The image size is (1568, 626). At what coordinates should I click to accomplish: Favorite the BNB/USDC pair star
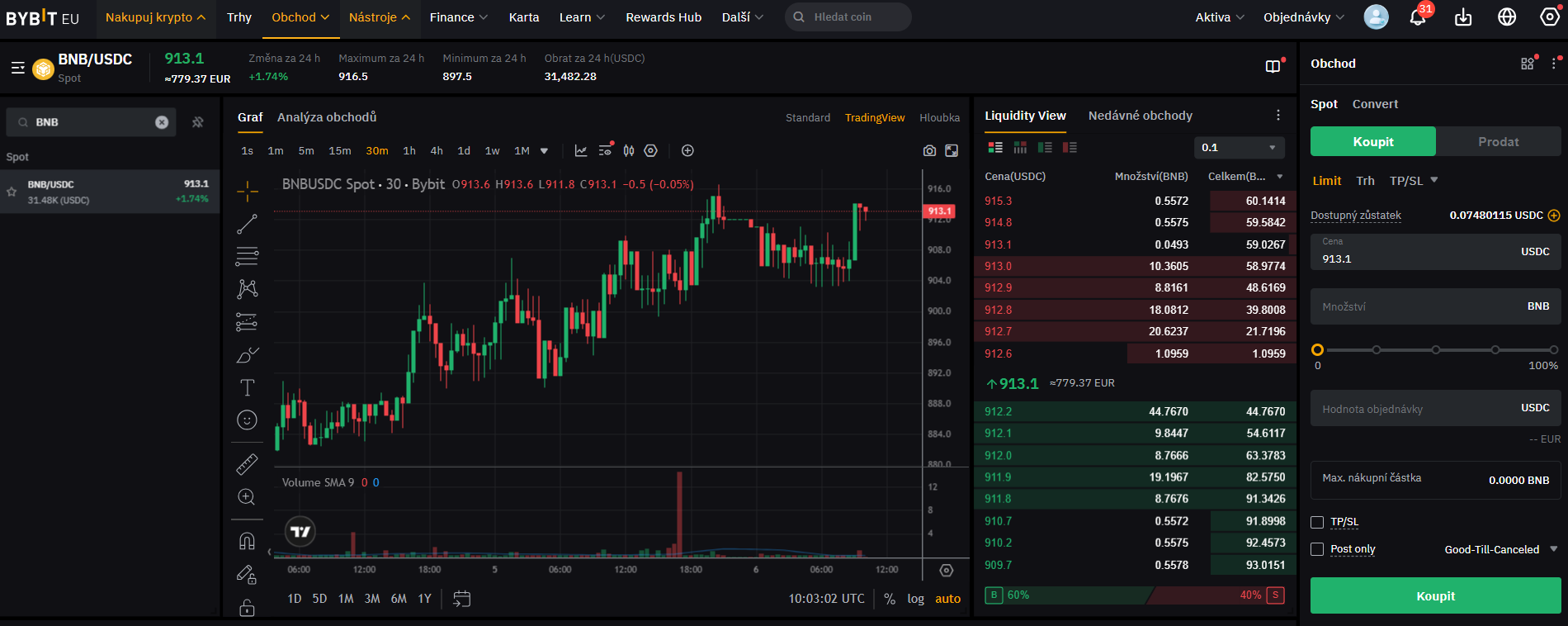(12, 192)
